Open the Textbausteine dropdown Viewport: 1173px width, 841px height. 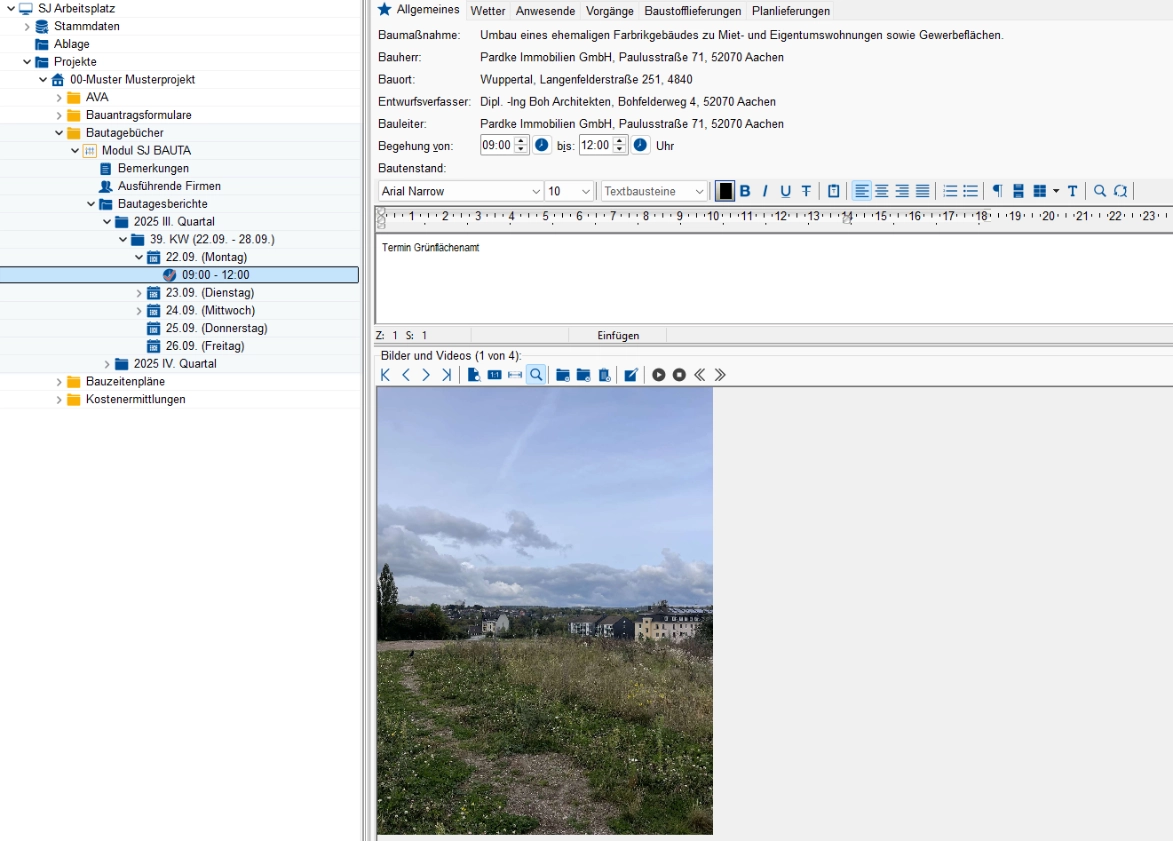pos(699,191)
